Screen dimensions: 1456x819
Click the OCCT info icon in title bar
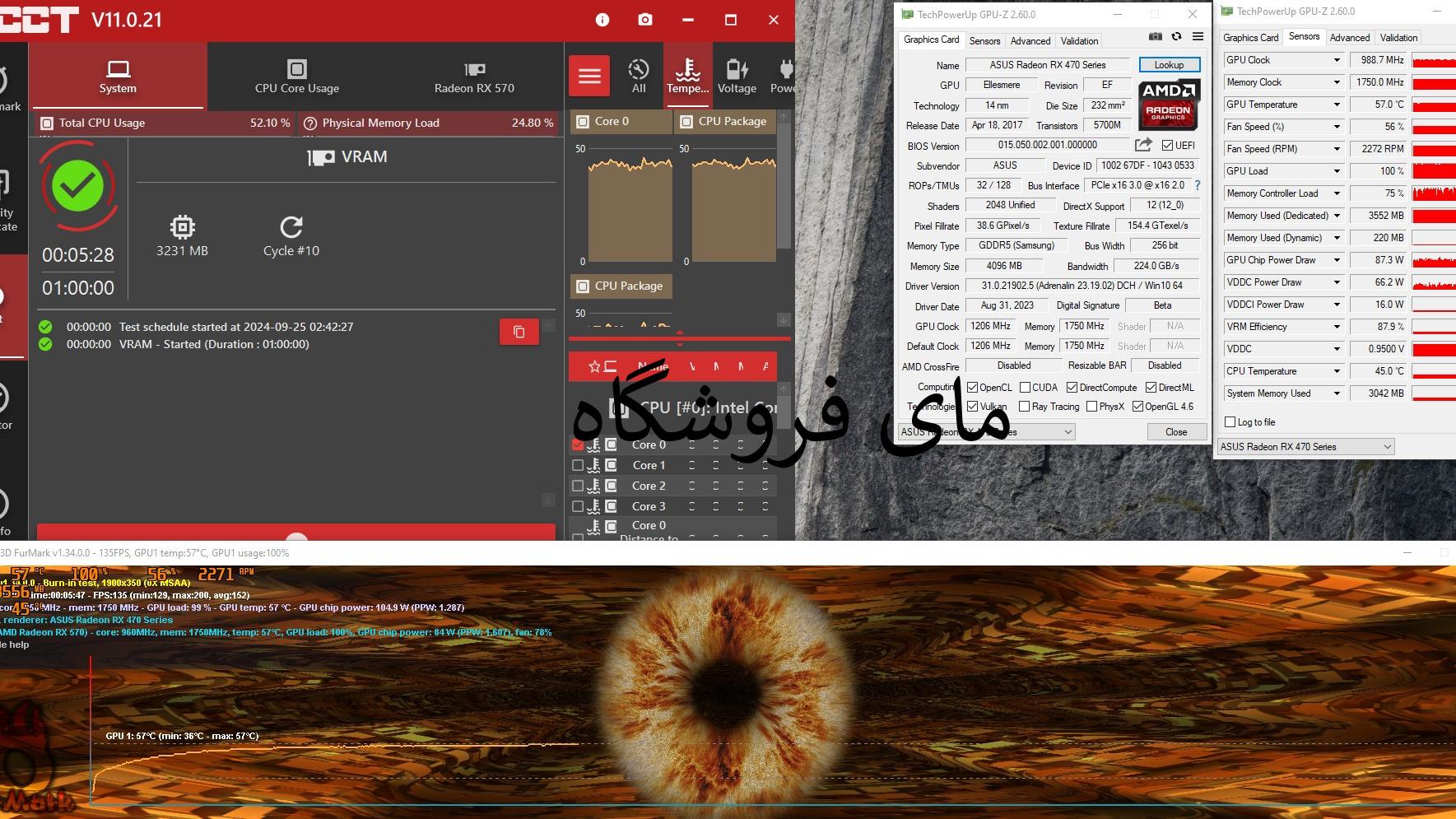pos(602,20)
